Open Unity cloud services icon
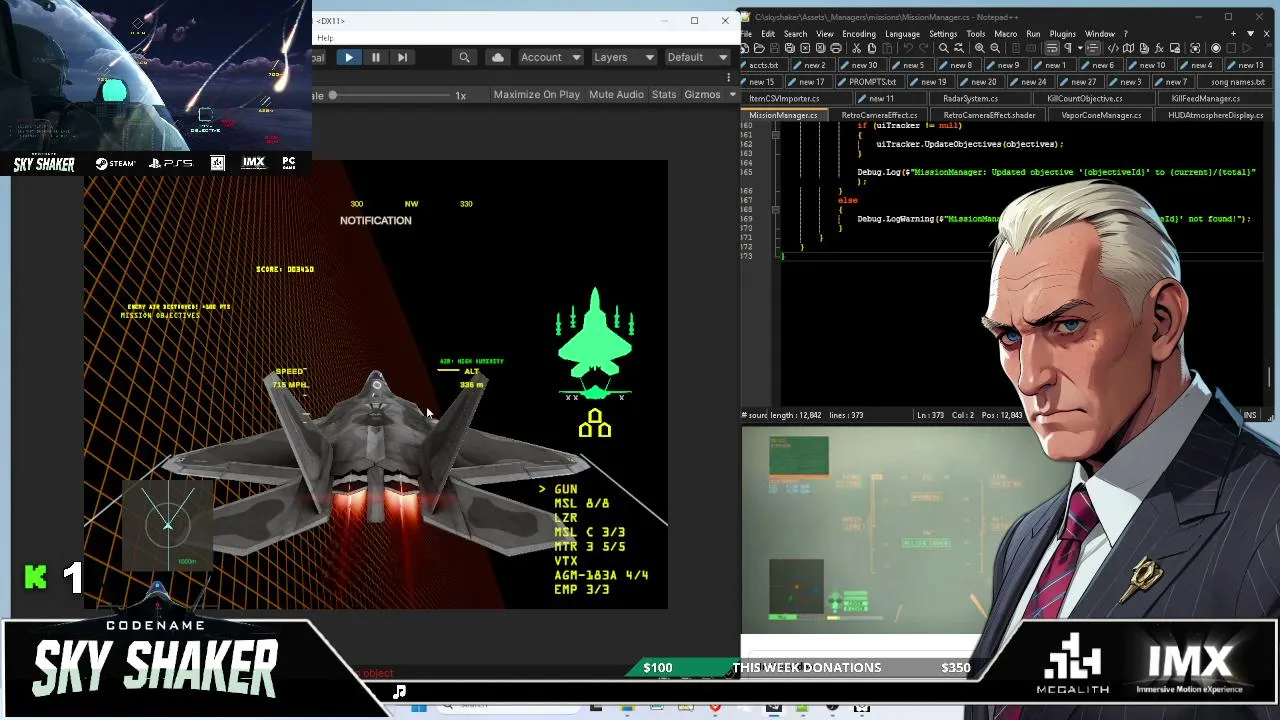 (498, 58)
